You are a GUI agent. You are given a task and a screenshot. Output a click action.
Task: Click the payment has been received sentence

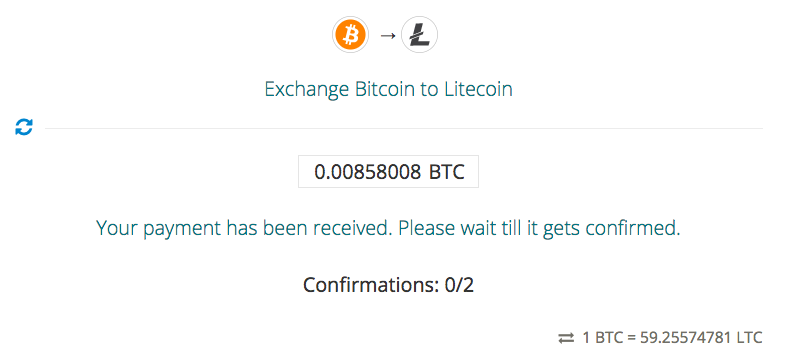click(244, 228)
